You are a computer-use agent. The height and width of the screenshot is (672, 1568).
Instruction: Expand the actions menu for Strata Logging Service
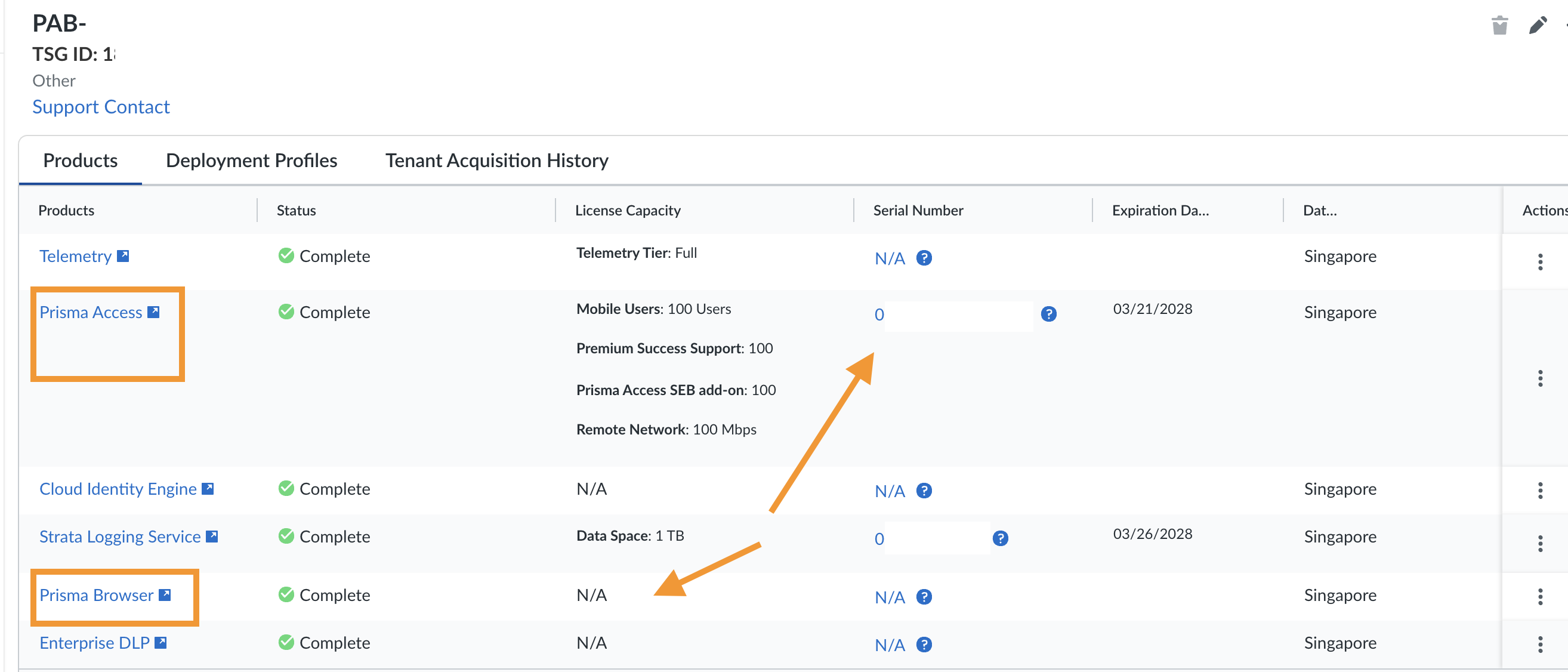coord(1540,543)
